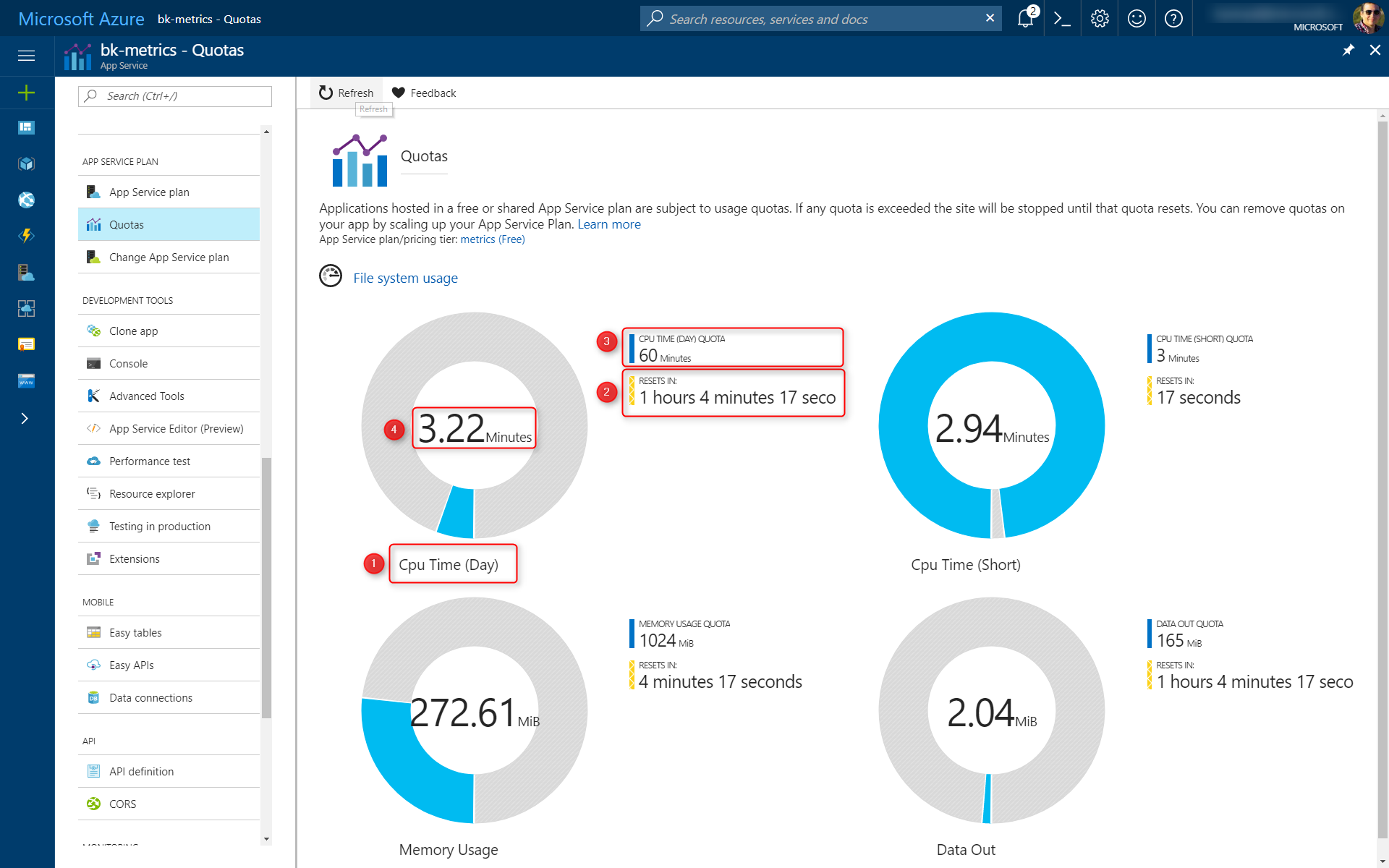Click the App Service plan icon
The image size is (1389, 868).
92,192
